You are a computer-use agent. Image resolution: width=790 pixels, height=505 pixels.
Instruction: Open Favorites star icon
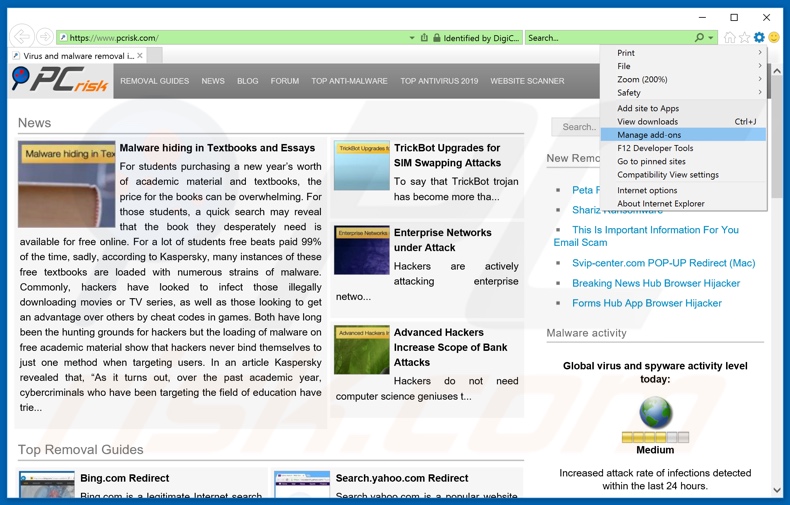(x=744, y=37)
